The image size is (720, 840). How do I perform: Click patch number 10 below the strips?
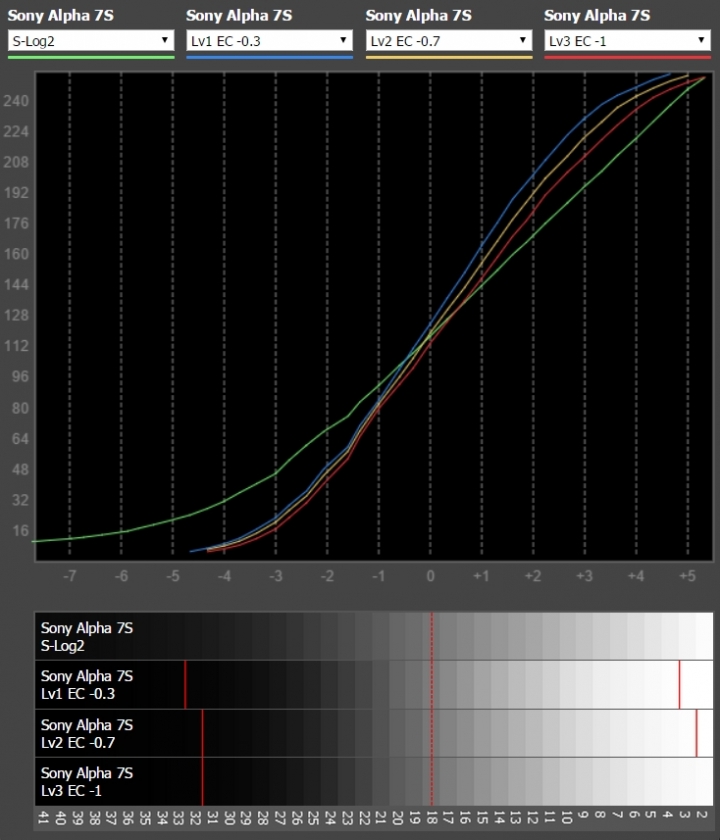tap(566, 818)
